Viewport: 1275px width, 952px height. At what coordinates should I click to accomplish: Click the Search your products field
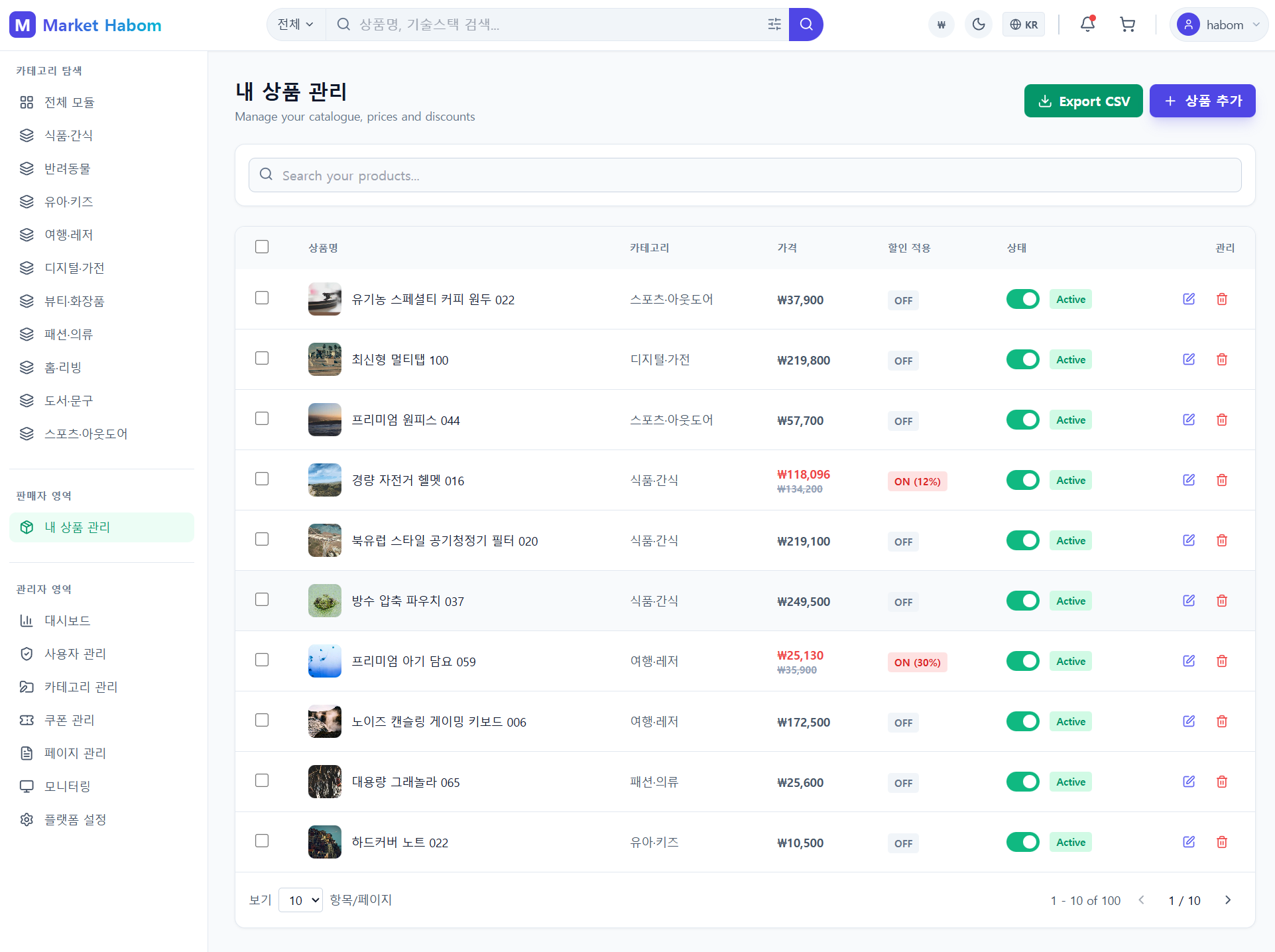(x=745, y=175)
